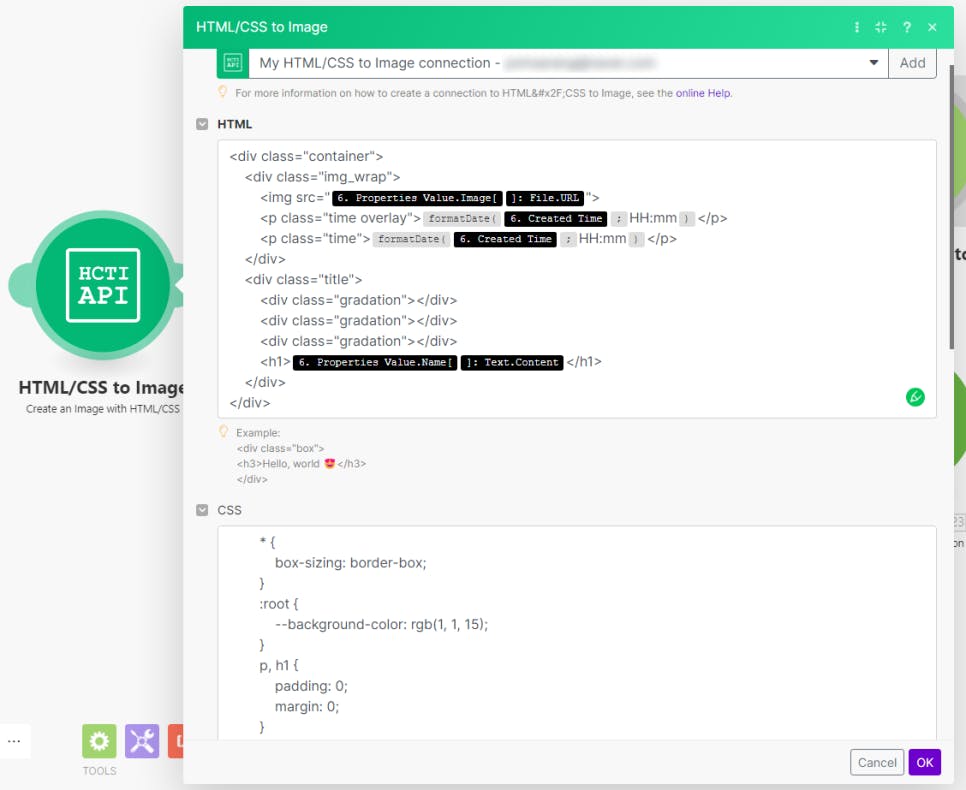Screen dimensions: 966x790
Task: Click Created Time pill in time overlay line
Action: pyautogui.click(x=556, y=219)
